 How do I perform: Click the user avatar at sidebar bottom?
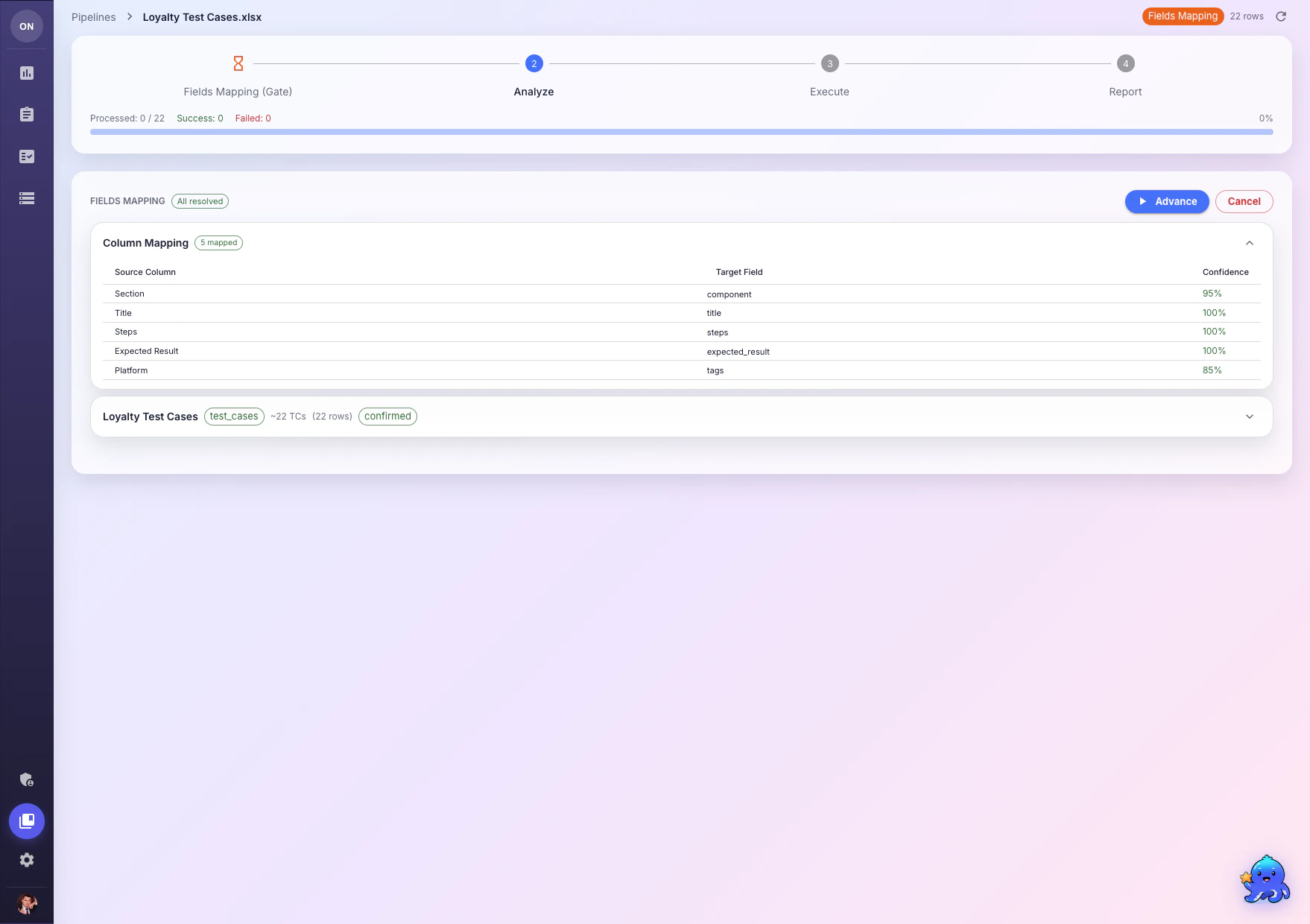tap(27, 904)
